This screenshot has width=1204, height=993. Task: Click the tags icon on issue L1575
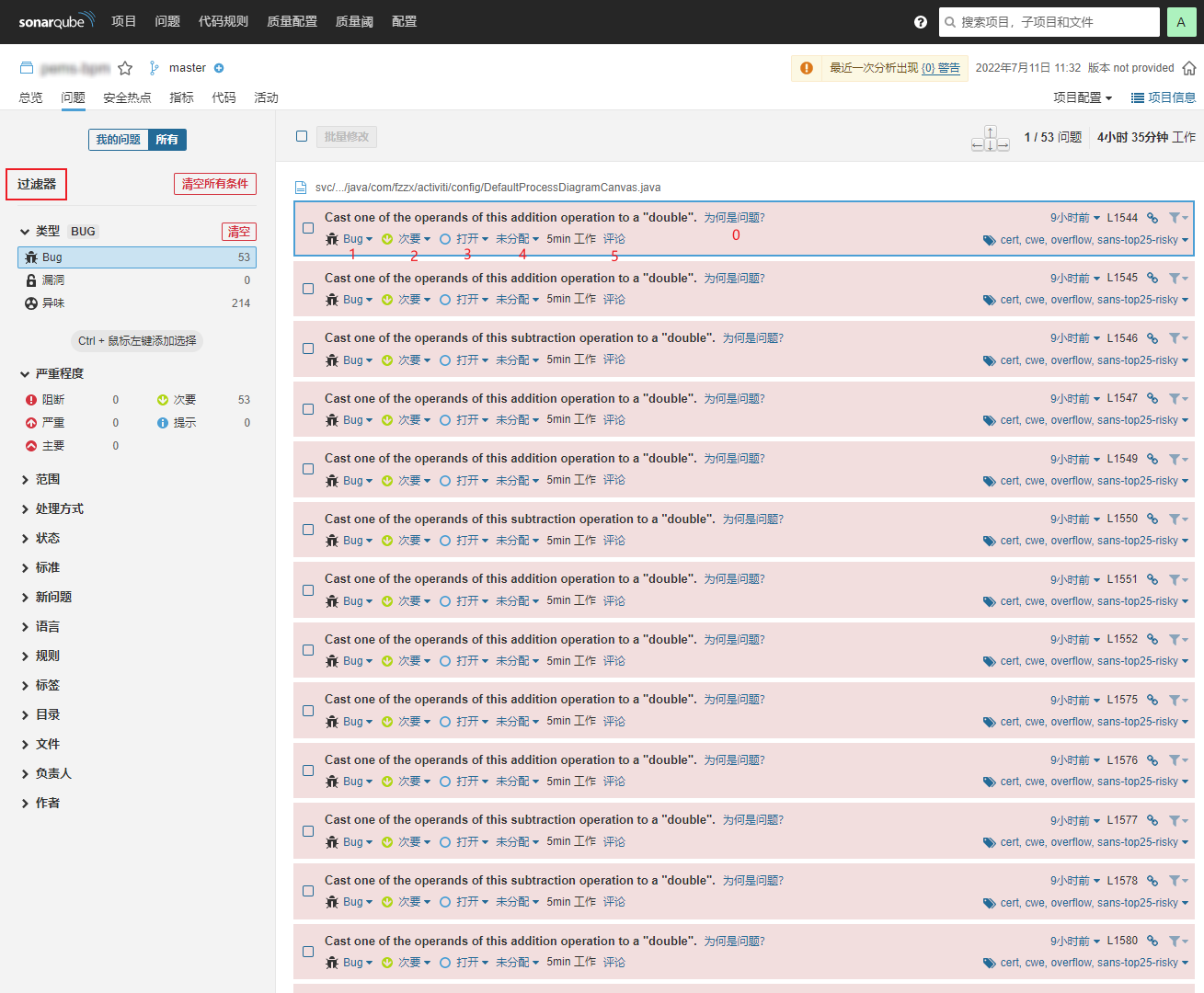point(990,722)
